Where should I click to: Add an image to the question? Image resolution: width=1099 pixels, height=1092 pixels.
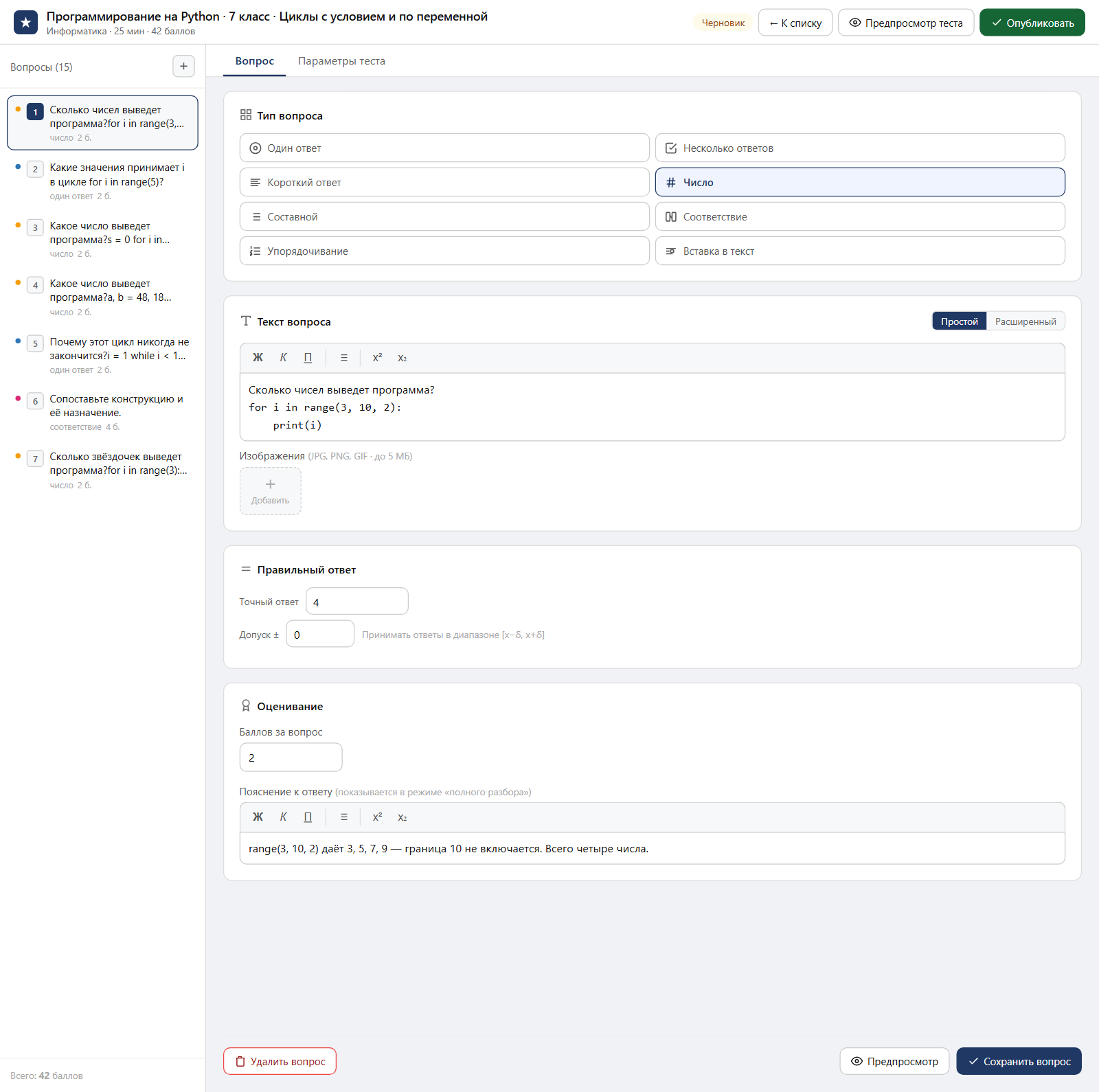[270, 491]
